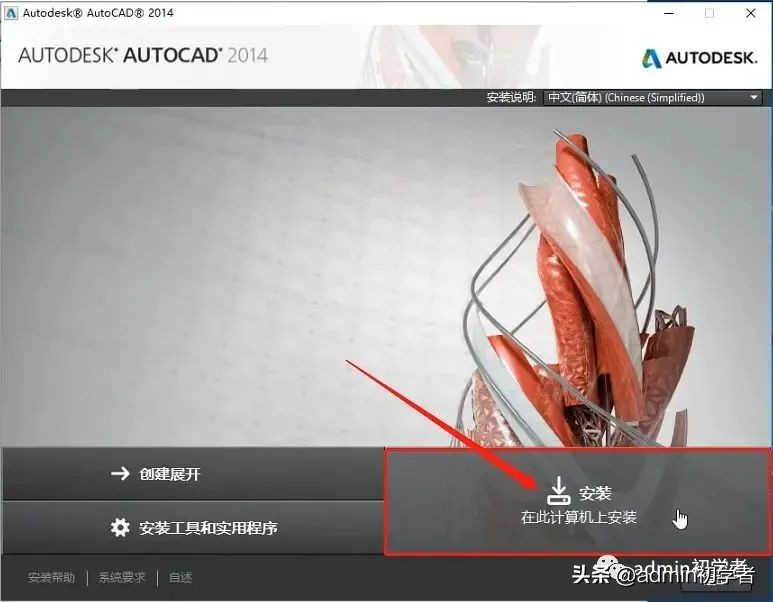
Task: Minimize the AutoCAD 2014 installer window
Action: coord(669,13)
